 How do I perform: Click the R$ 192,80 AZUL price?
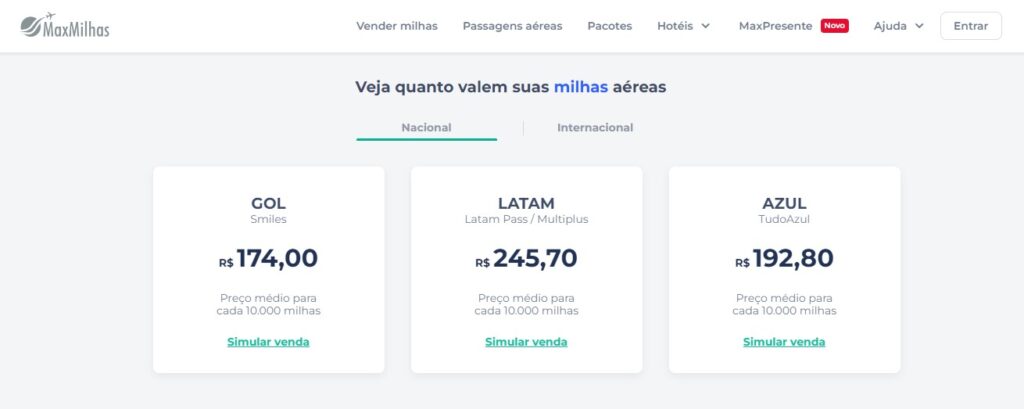(x=784, y=259)
